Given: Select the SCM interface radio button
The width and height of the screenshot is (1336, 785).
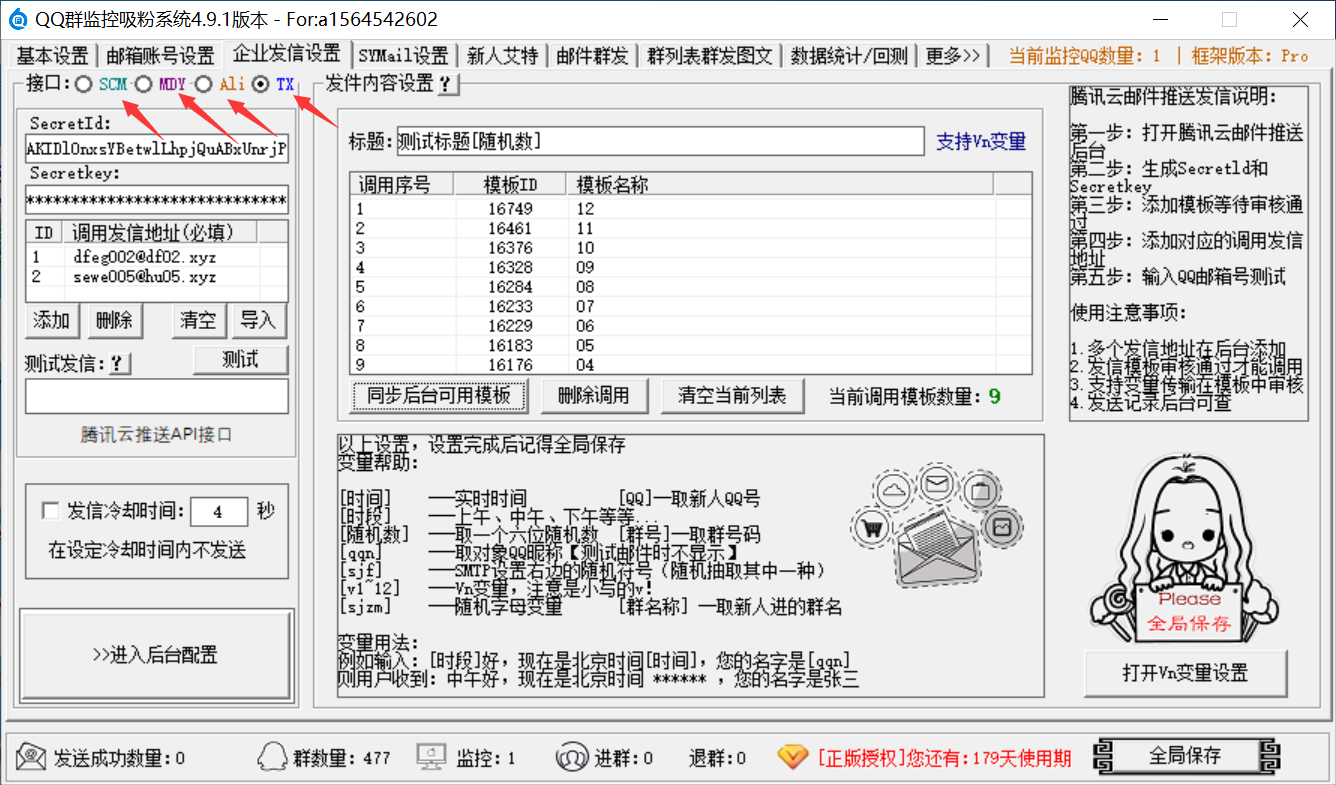Looking at the screenshot, I should pos(84,85).
